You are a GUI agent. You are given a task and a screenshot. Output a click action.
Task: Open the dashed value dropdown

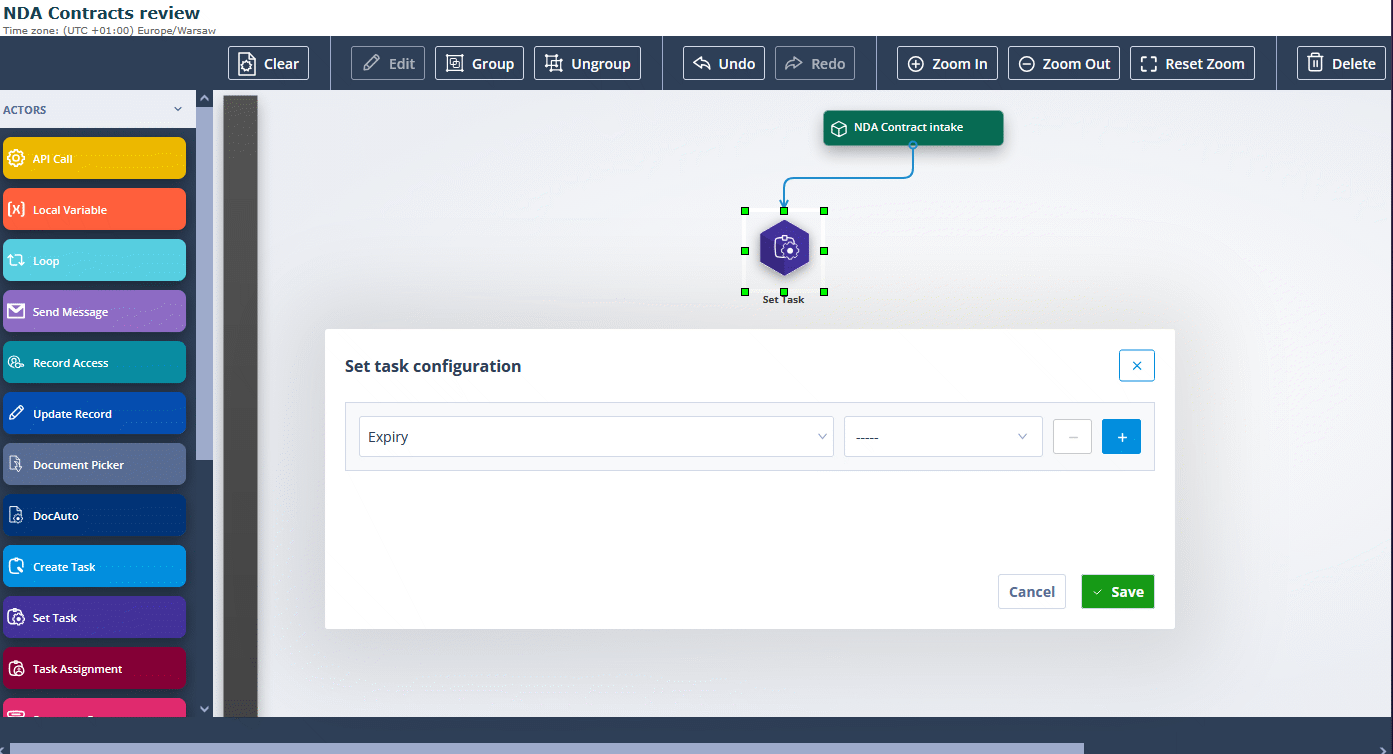943,437
